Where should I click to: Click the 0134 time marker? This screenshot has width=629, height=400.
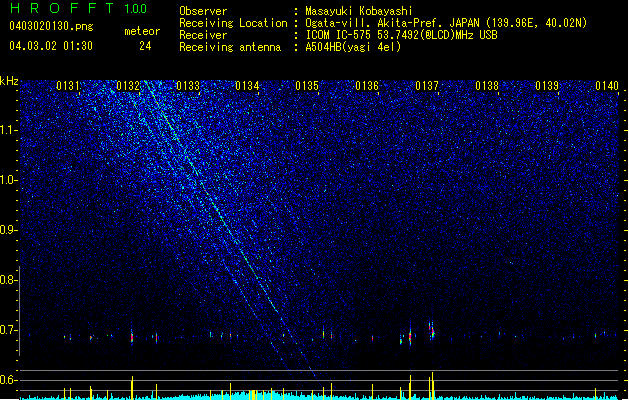tap(248, 86)
